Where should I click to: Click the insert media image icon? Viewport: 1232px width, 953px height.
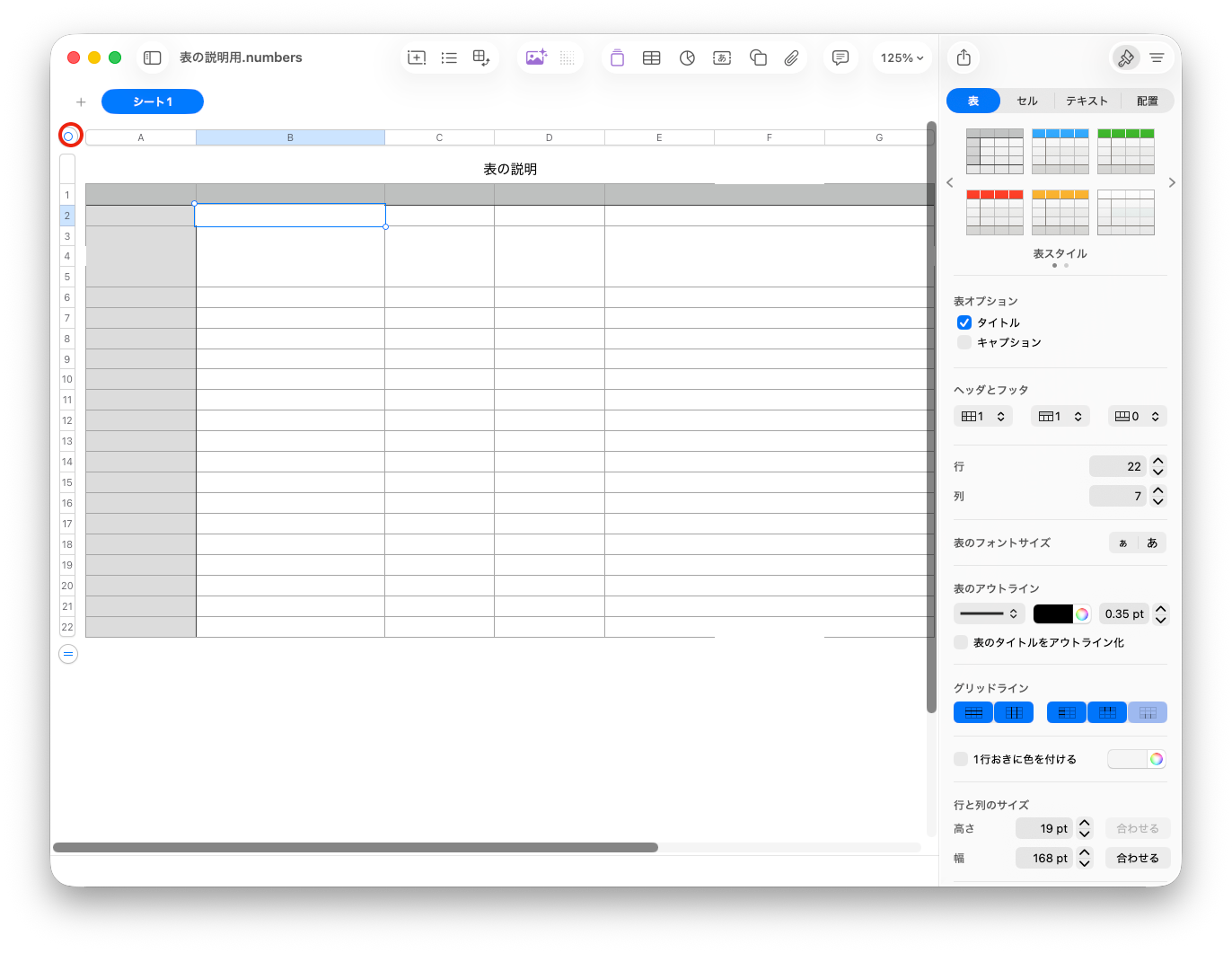(536, 57)
